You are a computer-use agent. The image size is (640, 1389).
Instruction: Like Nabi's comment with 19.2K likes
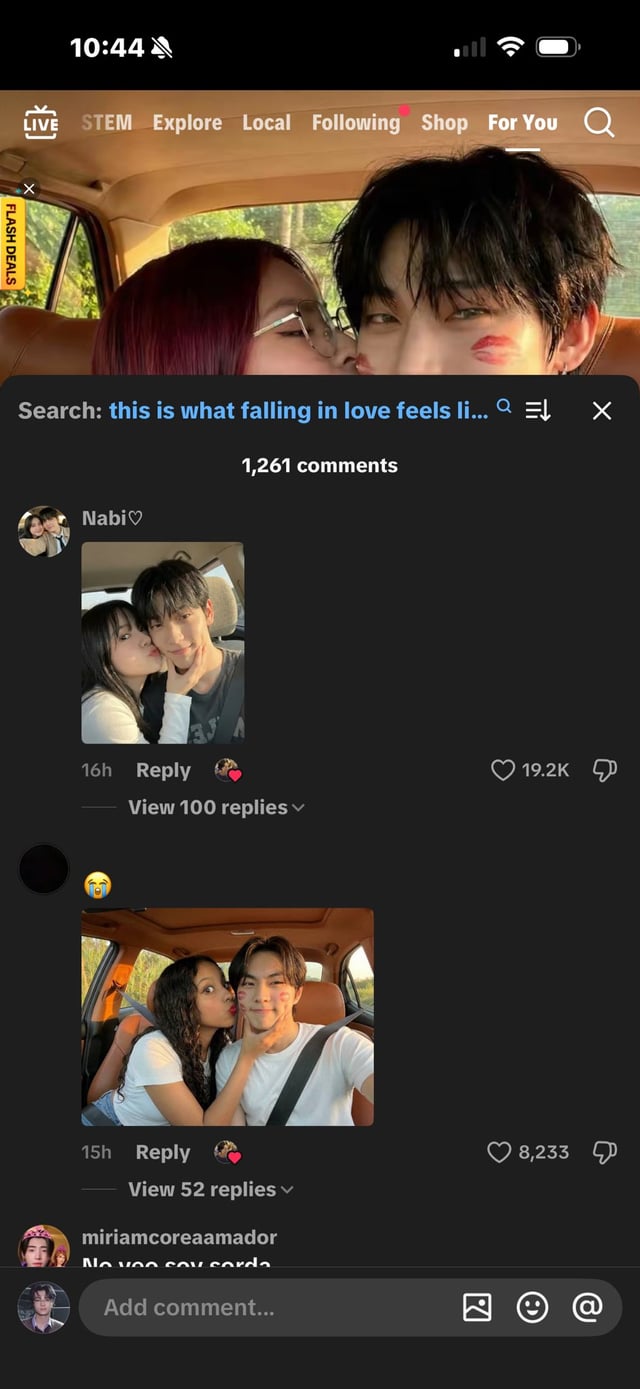503,770
